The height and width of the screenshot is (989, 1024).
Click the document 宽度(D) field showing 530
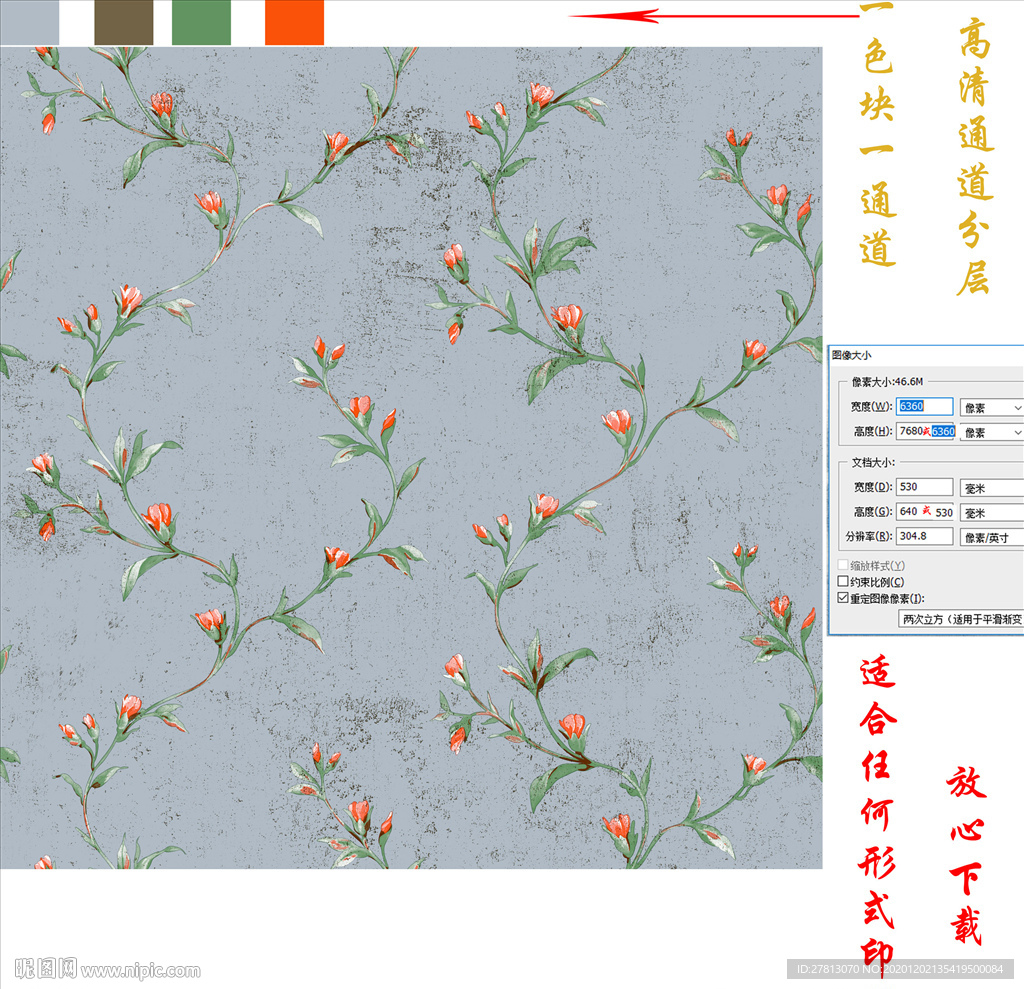coord(924,487)
